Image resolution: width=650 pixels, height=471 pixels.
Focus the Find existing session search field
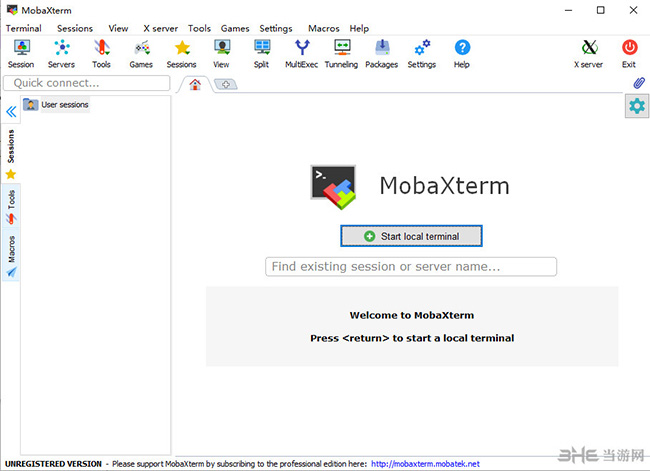click(x=411, y=267)
